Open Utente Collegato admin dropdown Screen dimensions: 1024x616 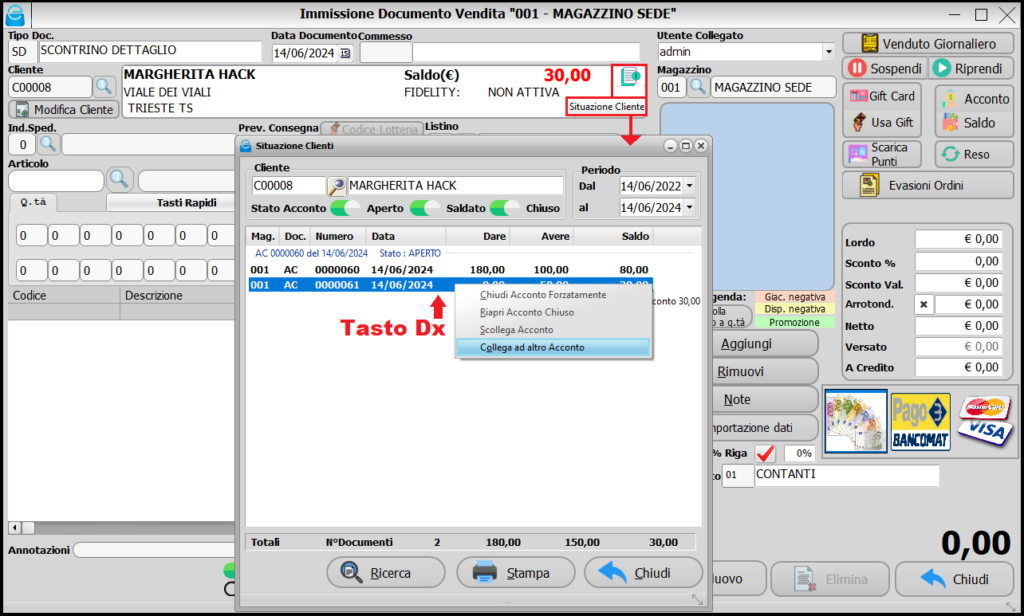(x=829, y=52)
